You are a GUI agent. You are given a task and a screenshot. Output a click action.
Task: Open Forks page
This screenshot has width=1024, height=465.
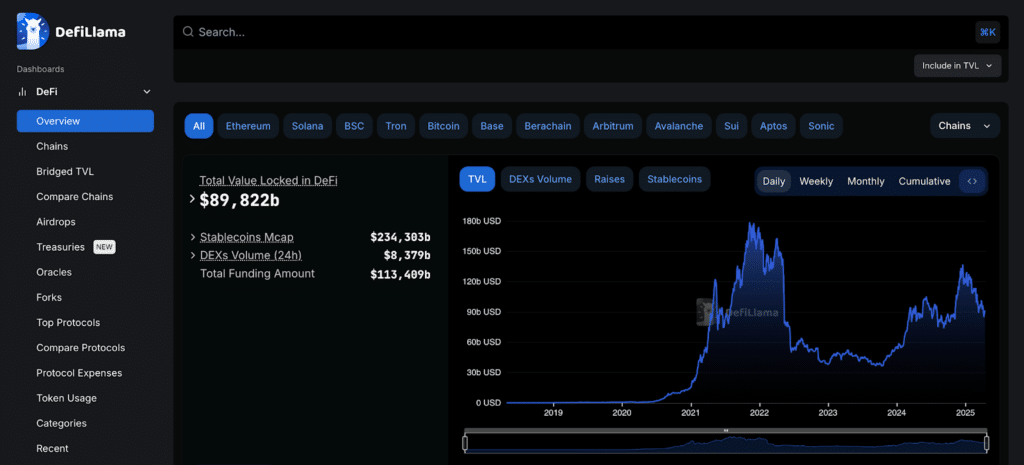tap(49, 297)
